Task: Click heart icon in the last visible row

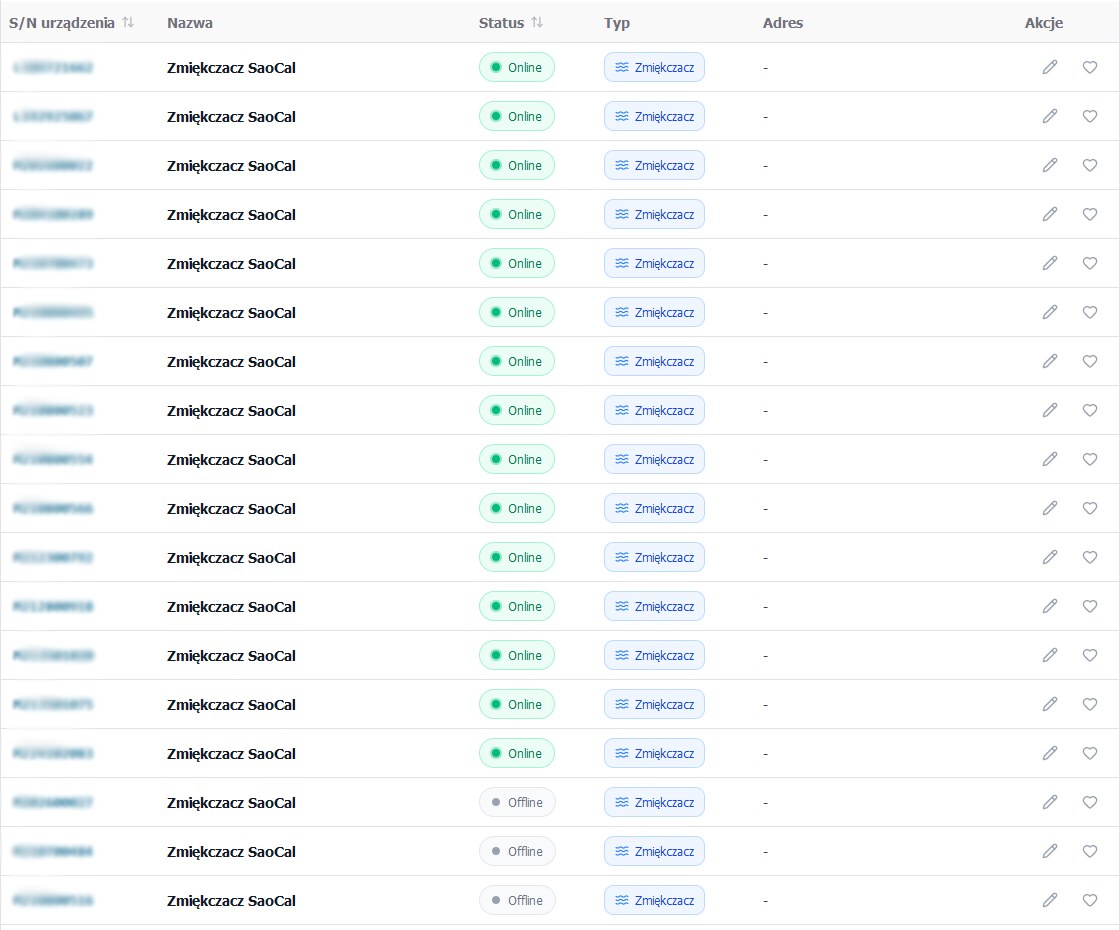Action: click(x=1090, y=900)
